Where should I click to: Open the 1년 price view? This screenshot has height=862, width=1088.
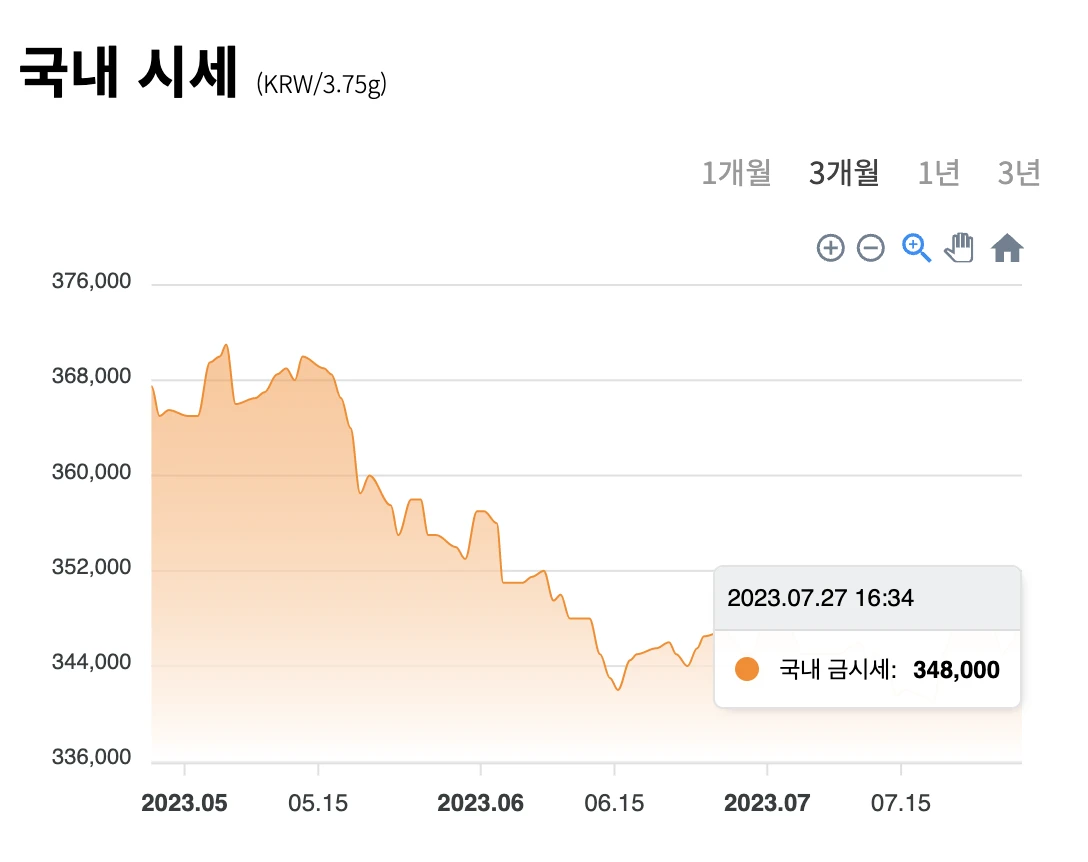pyautogui.click(x=938, y=173)
